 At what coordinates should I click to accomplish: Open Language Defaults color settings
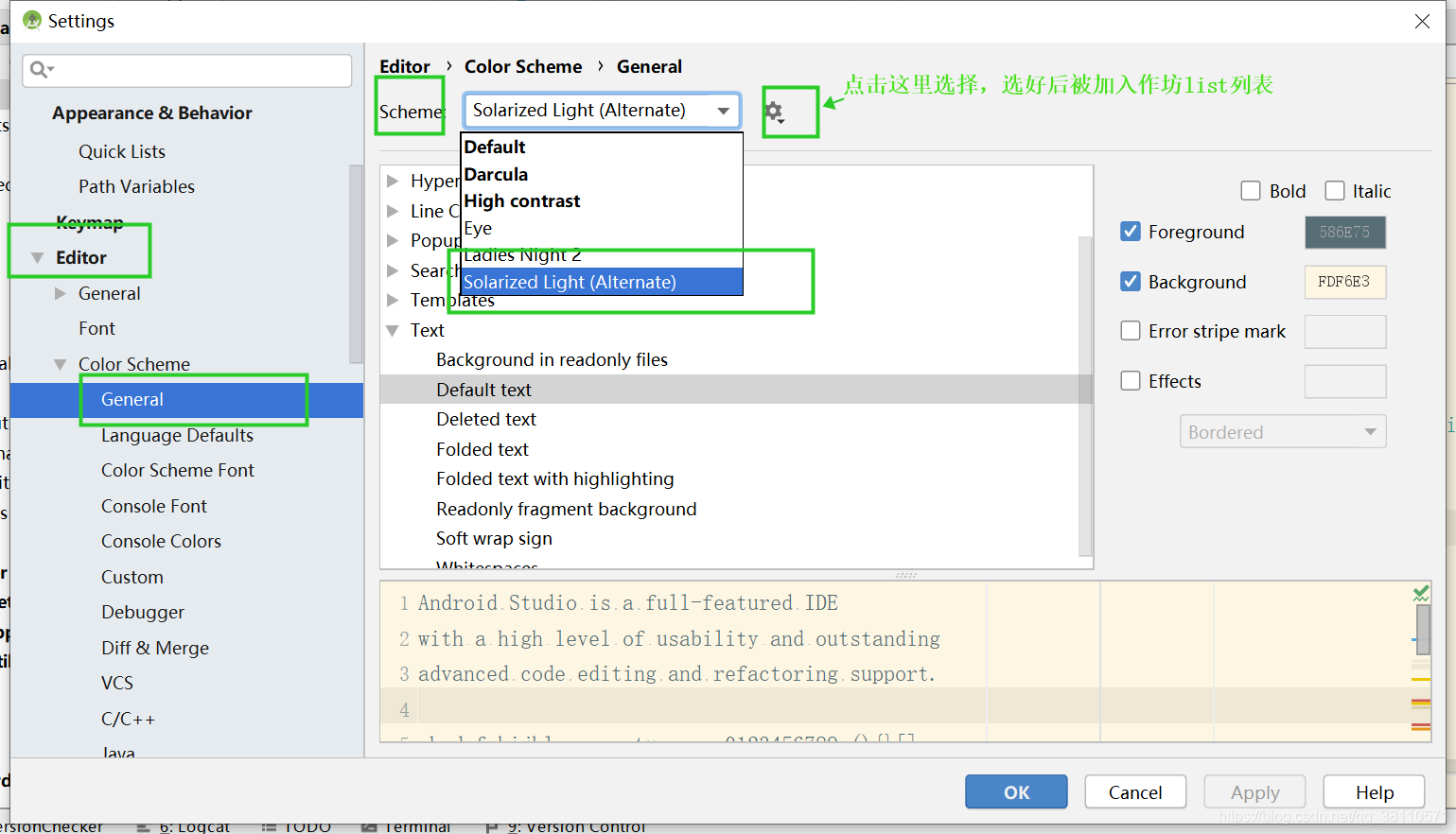pyautogui.click(x=177, y=435)
